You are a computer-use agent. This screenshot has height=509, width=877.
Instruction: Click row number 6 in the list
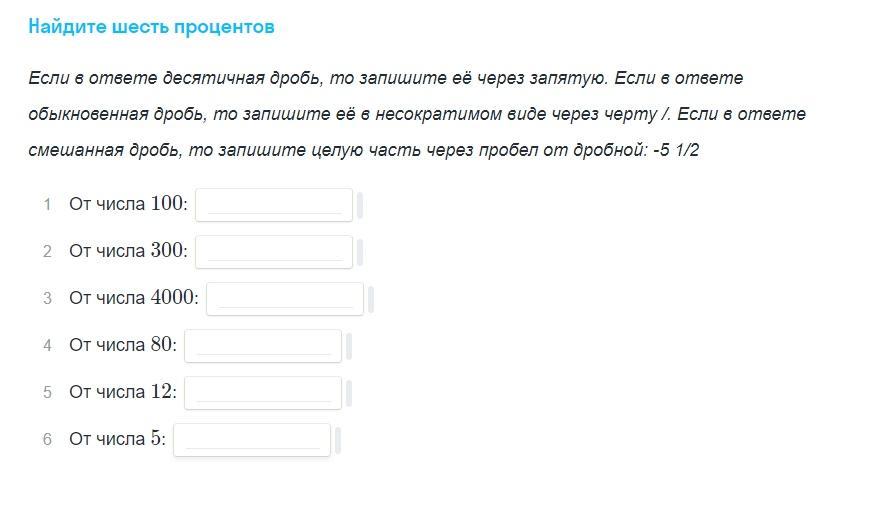47,440
